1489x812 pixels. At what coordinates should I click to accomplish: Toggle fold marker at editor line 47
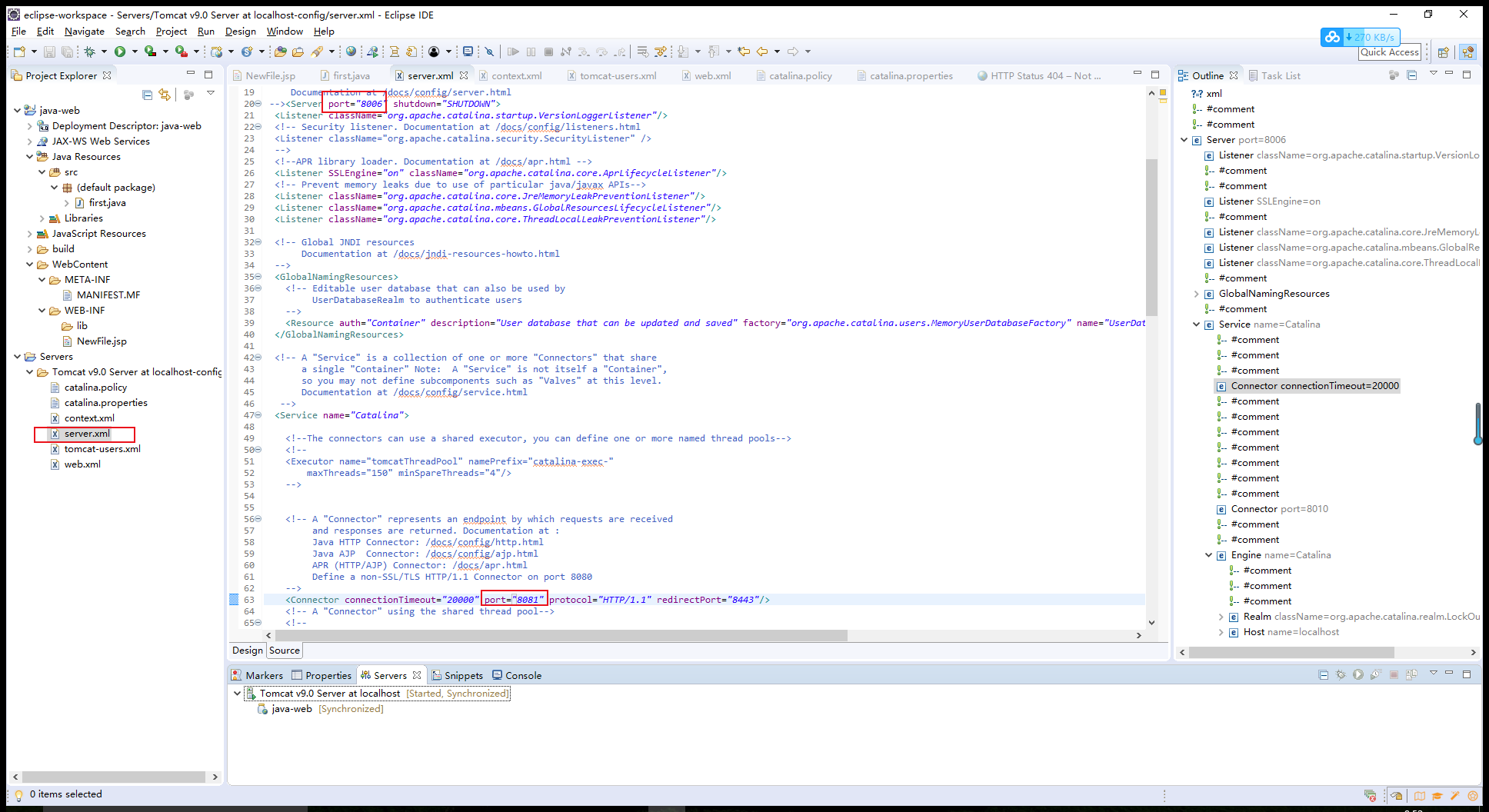click(x=258, y=415)
